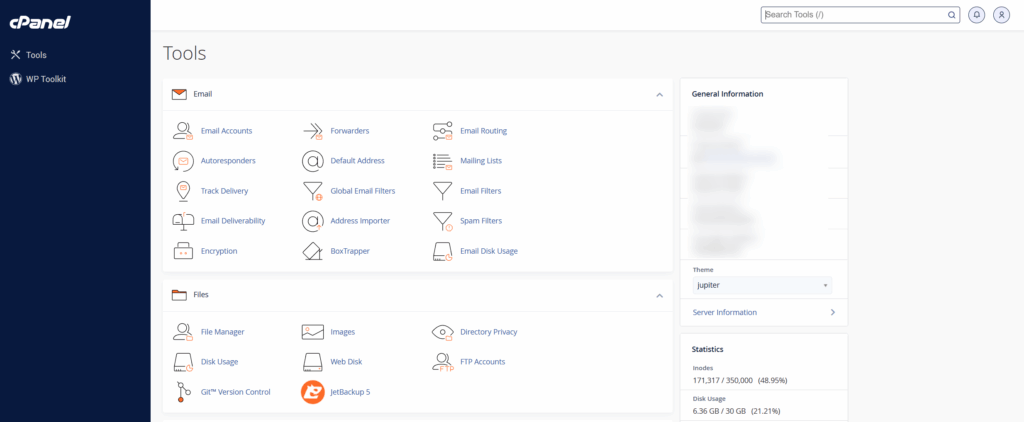Select the Directory Privacy eye icon

[442, 332]
